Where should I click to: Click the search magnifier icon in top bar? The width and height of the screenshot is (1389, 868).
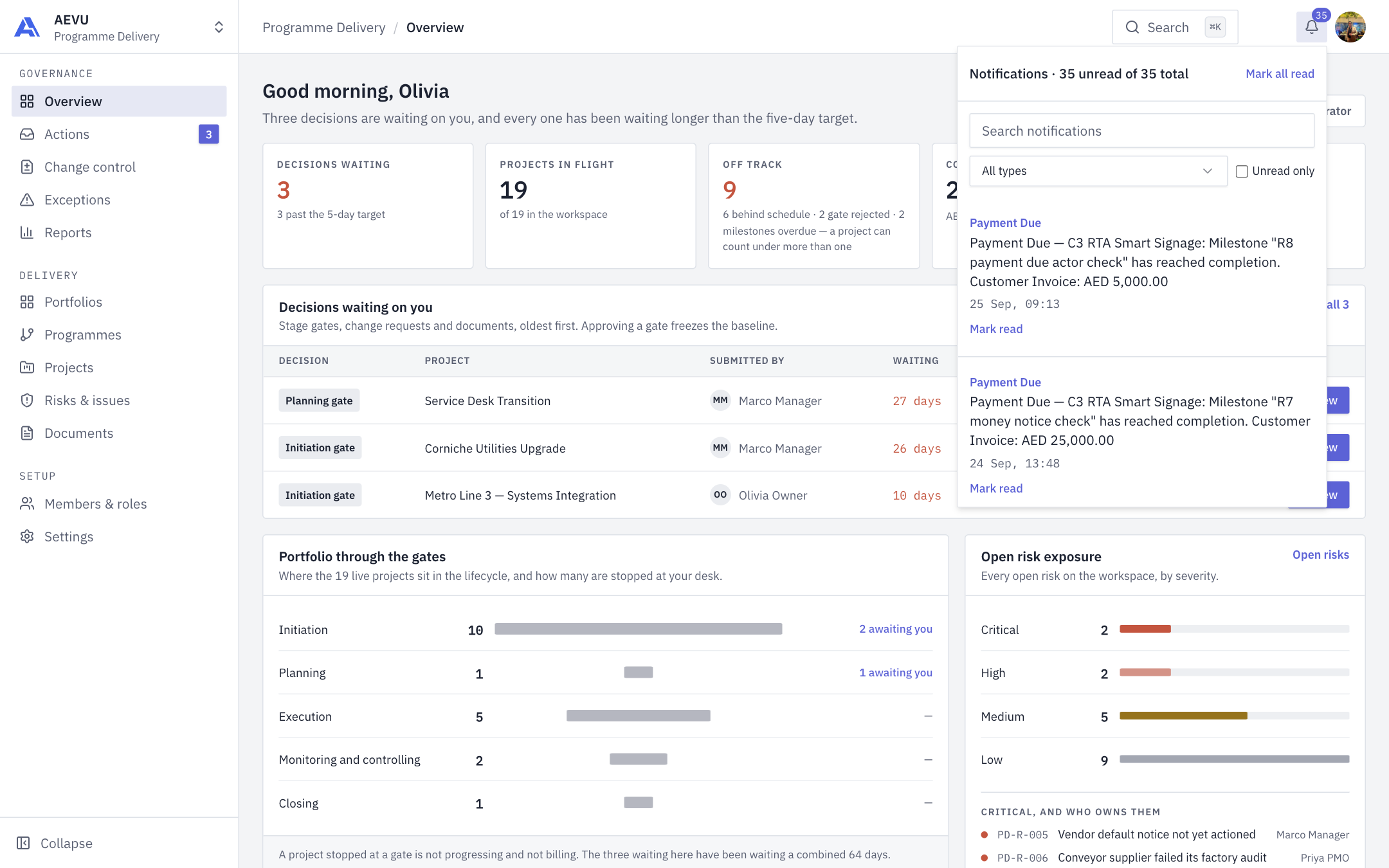[1132, 27]
